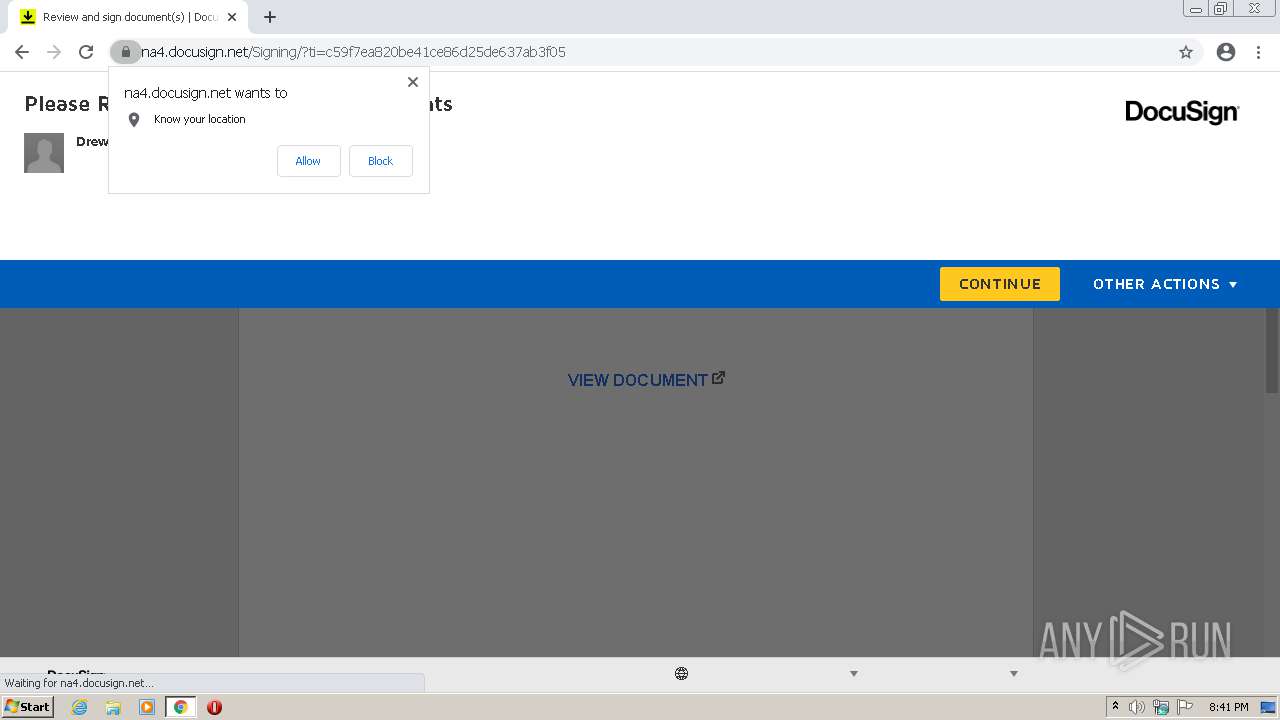Expand the middle footer dropdown arrow
Image resolution: width=1280 pixels, height=720 pixels.
pyautogui.click(x=854, y=674)
